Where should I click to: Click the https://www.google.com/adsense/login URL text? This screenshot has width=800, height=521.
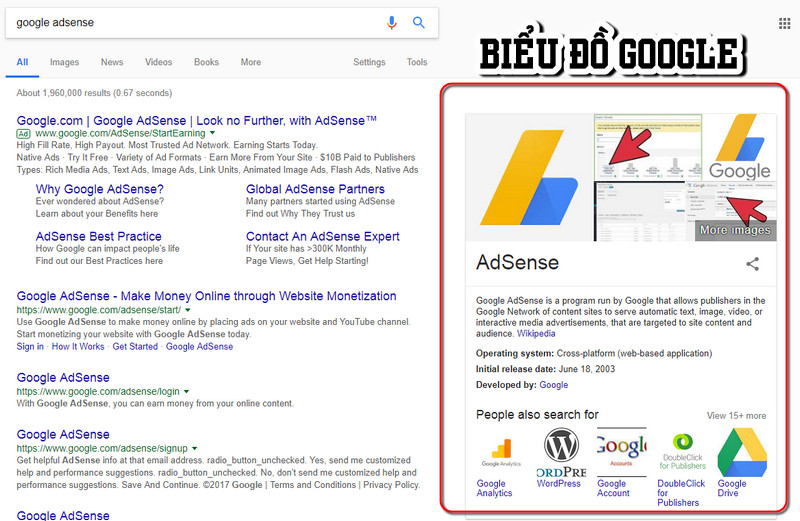pos(98,391)
